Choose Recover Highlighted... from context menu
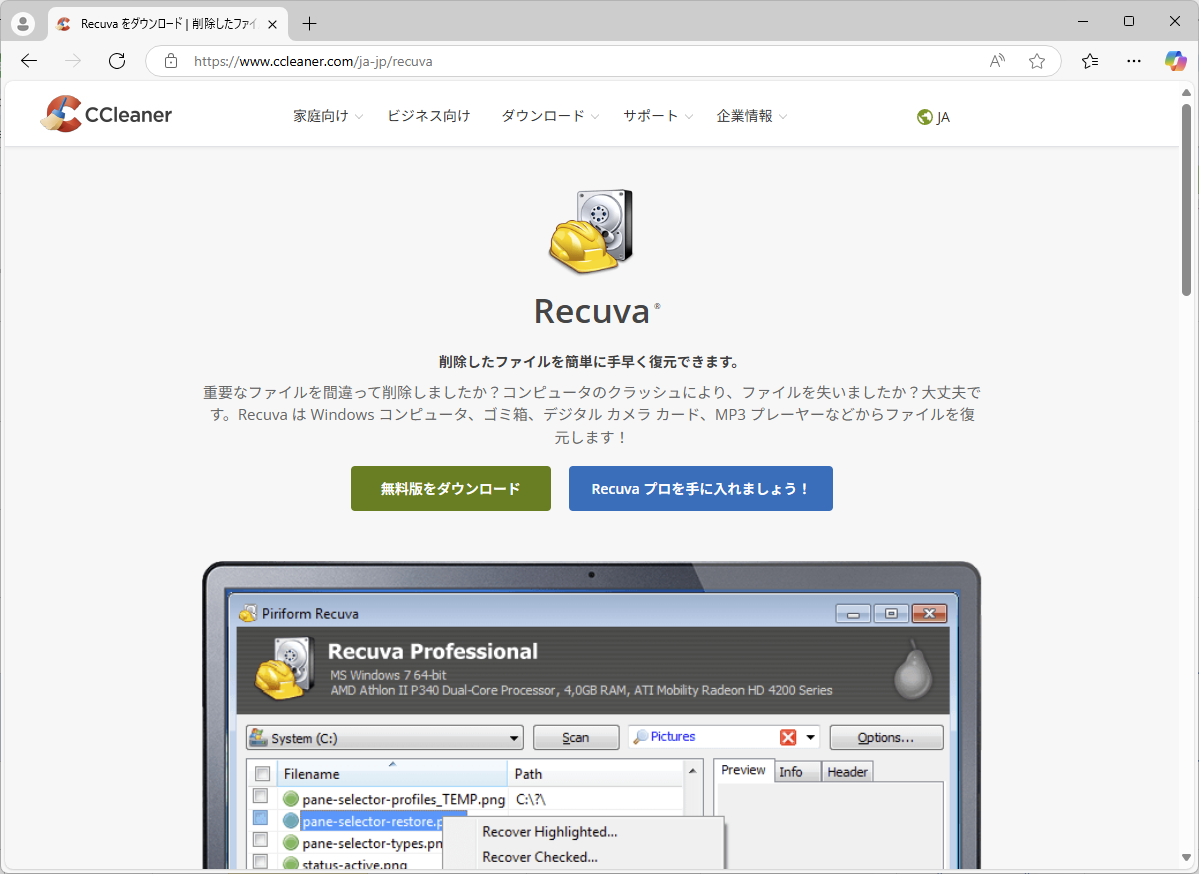 point(583,831)
